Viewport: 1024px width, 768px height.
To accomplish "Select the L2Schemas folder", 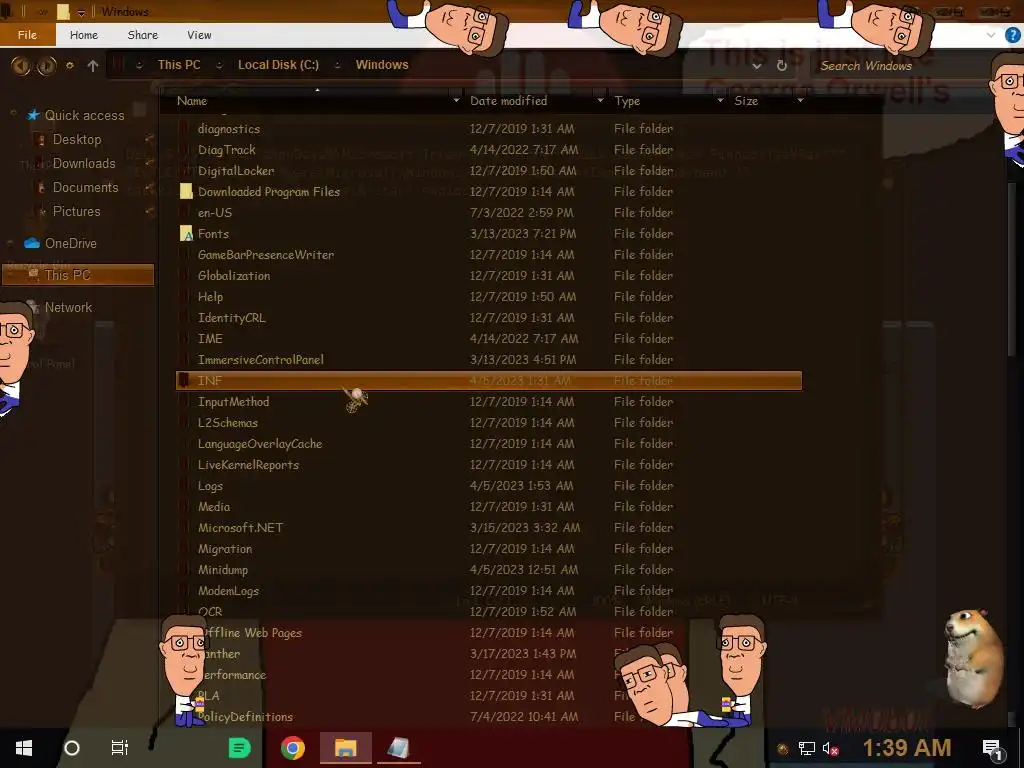I will (228, 423).
